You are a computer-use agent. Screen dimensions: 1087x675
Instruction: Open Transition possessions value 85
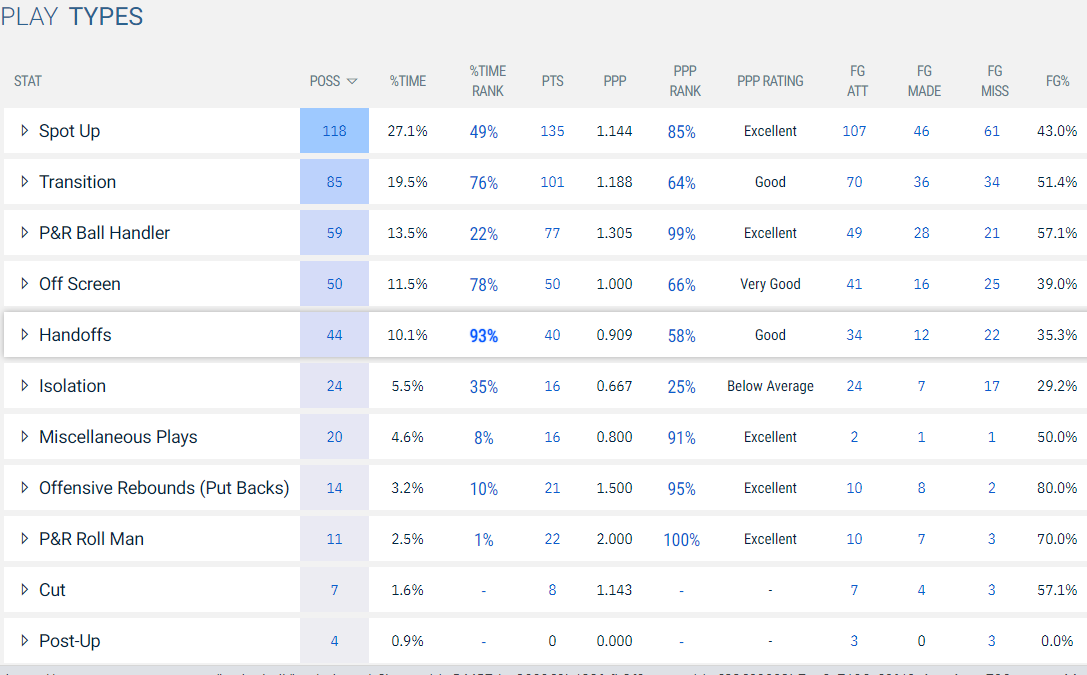pos(334,182)
